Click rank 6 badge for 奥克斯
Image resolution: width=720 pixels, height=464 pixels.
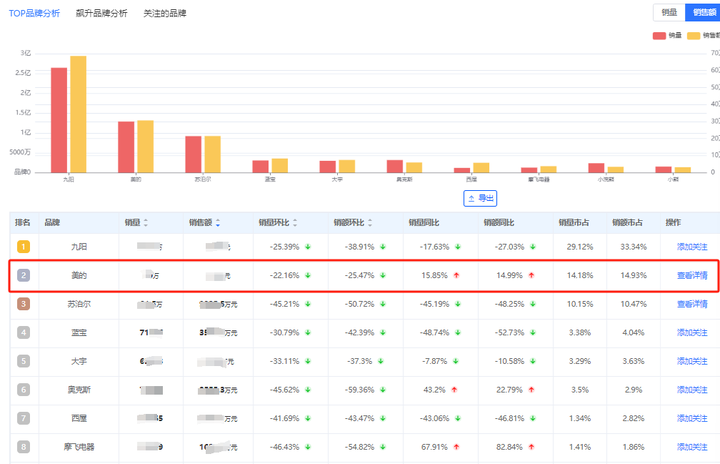pos(23,390)
